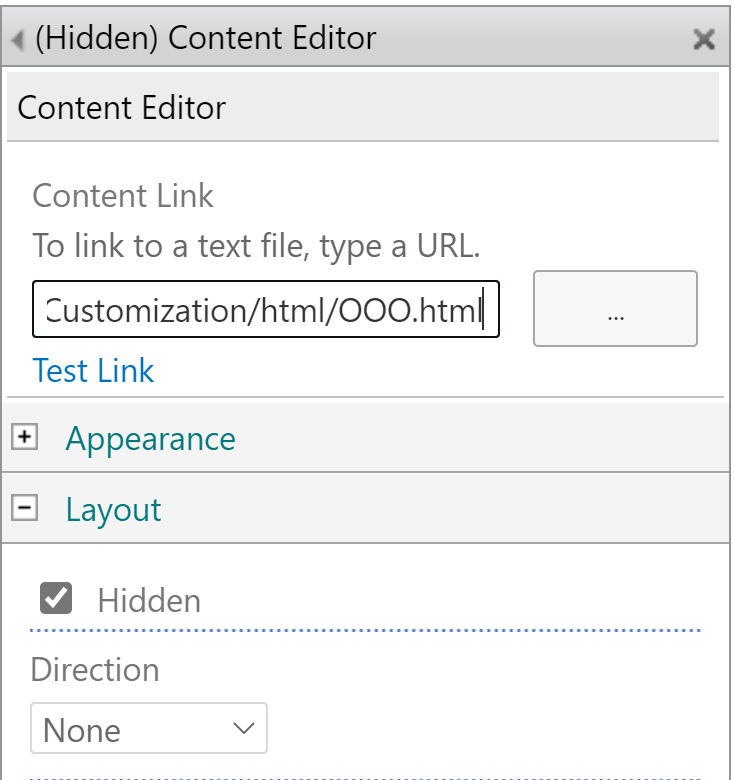This screenshot has height=780, width=734.
Task: Collapse Layout using the minus icon
Action: point(25,509)
